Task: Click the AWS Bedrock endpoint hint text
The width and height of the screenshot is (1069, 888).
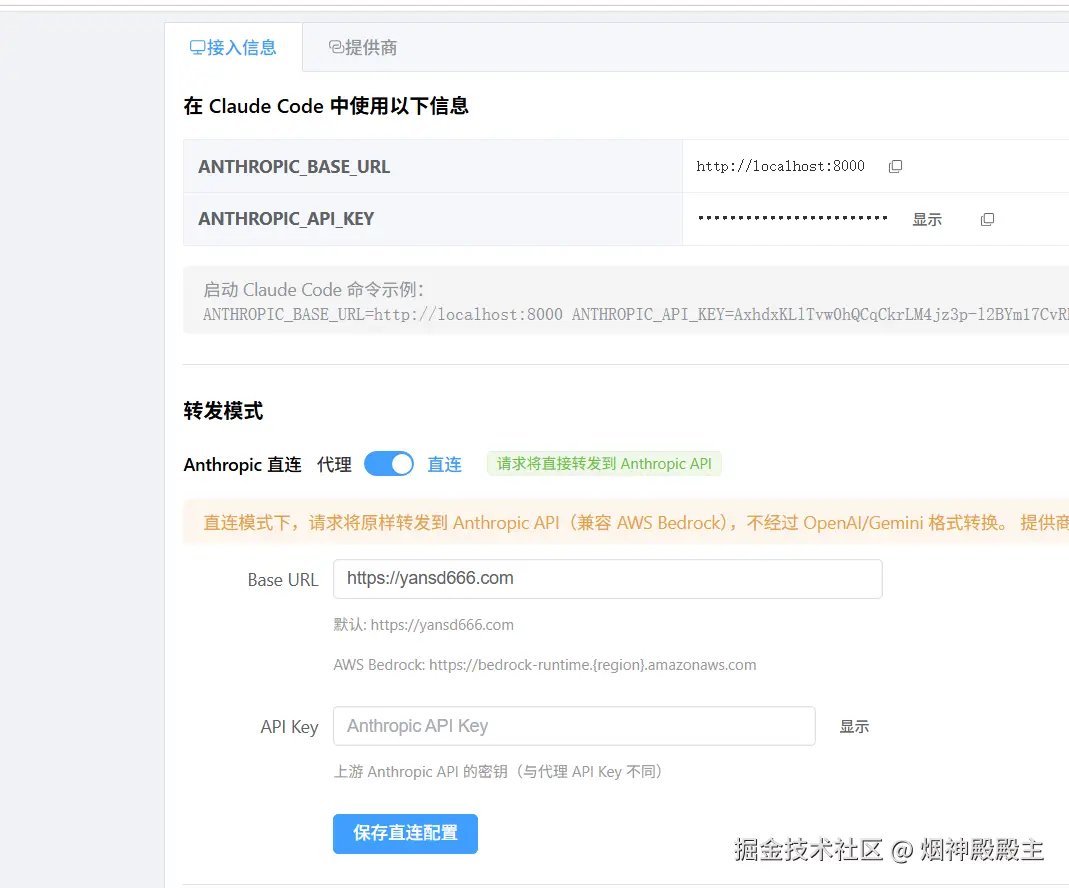Action: [545, 665]
